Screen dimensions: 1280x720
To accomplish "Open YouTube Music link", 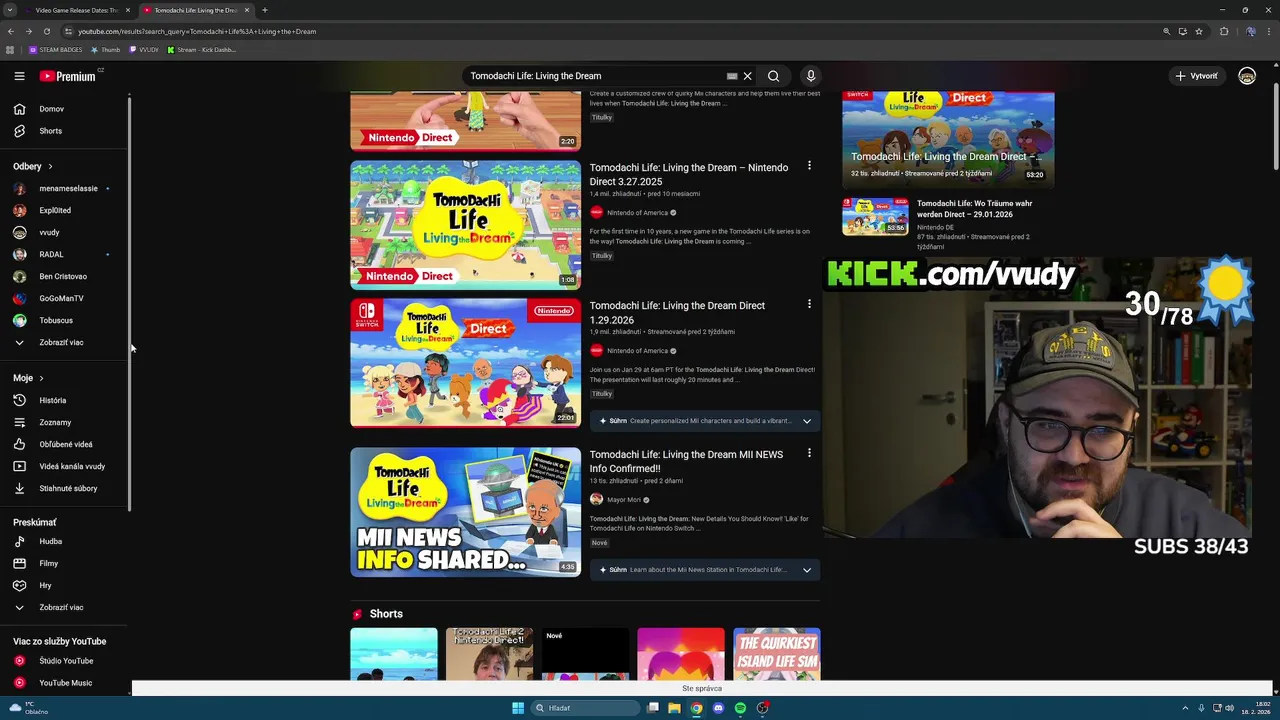I will pyautogui.click(x=65, y=683).
